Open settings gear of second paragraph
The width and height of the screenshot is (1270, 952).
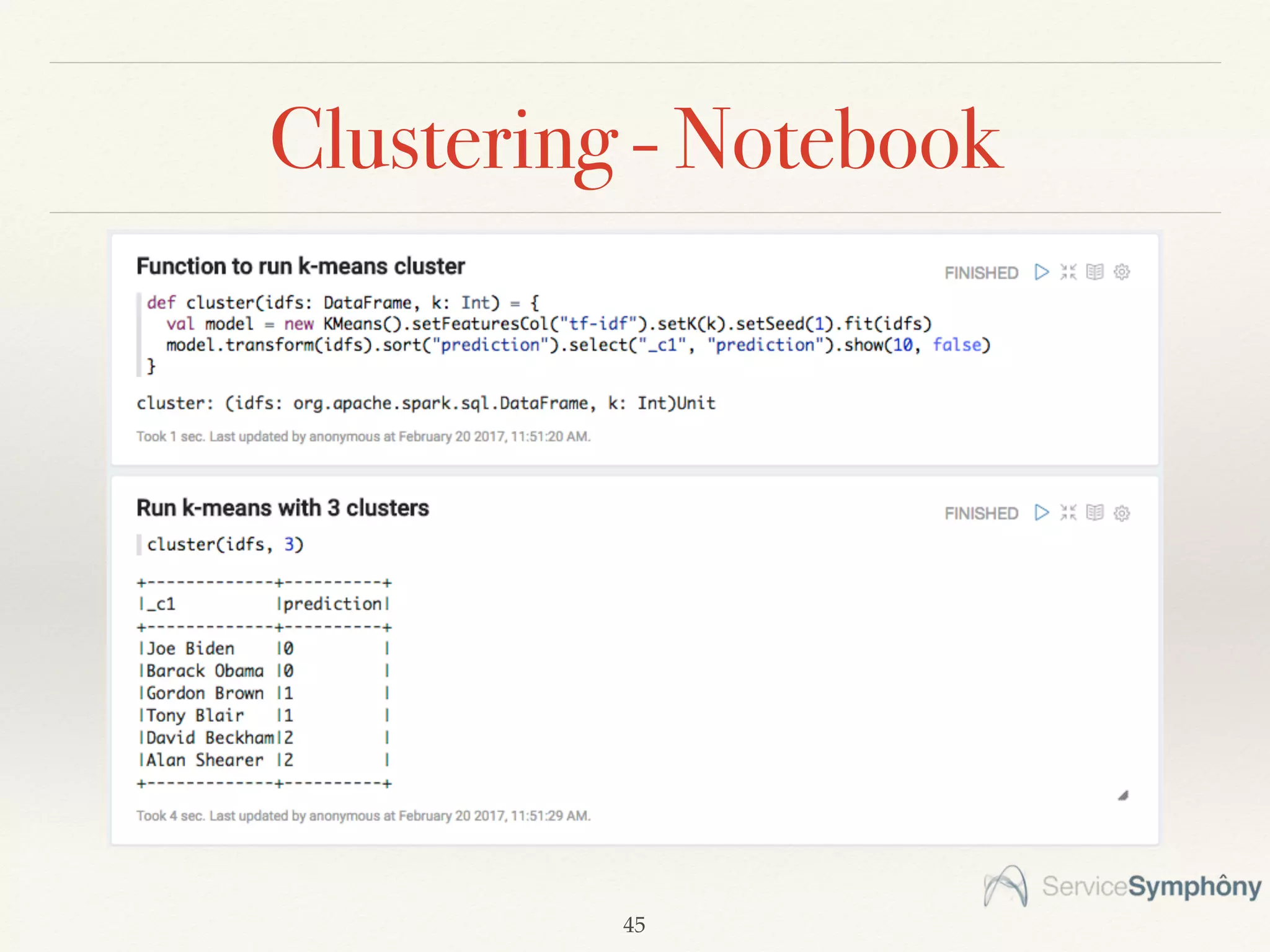click(1121, 513)
